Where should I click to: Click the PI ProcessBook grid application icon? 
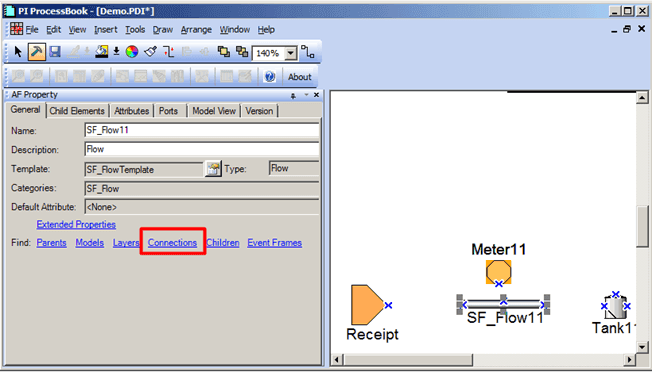(17, 29)
